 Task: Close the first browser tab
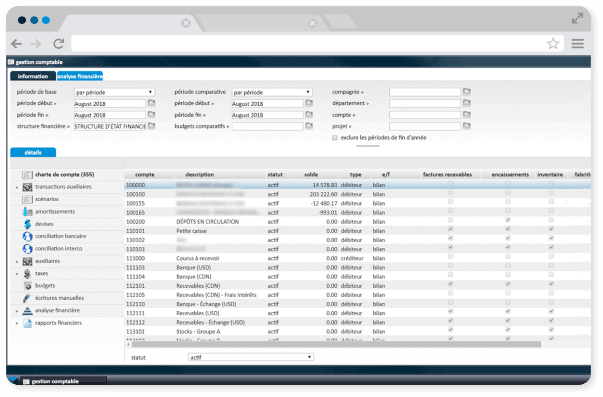[186, 23]
